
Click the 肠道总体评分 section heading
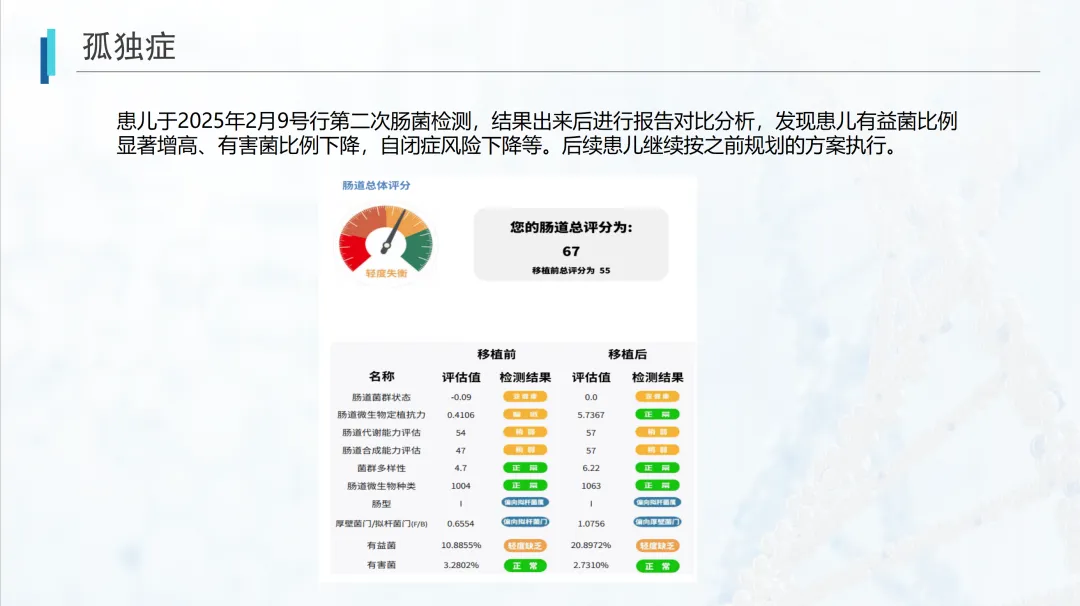click(376, 186)
